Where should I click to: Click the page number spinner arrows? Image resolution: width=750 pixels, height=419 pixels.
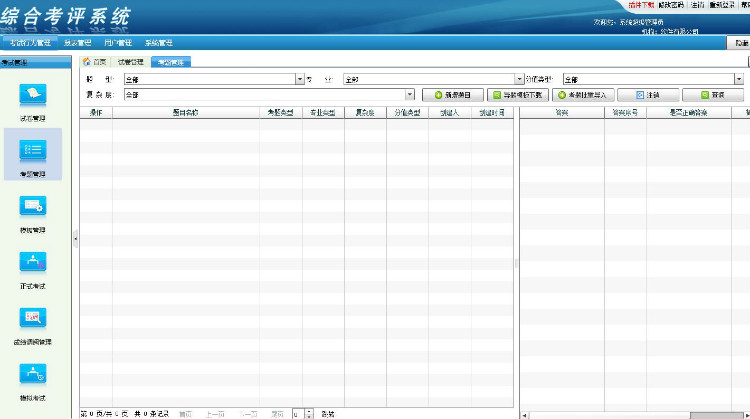(309, 414)
